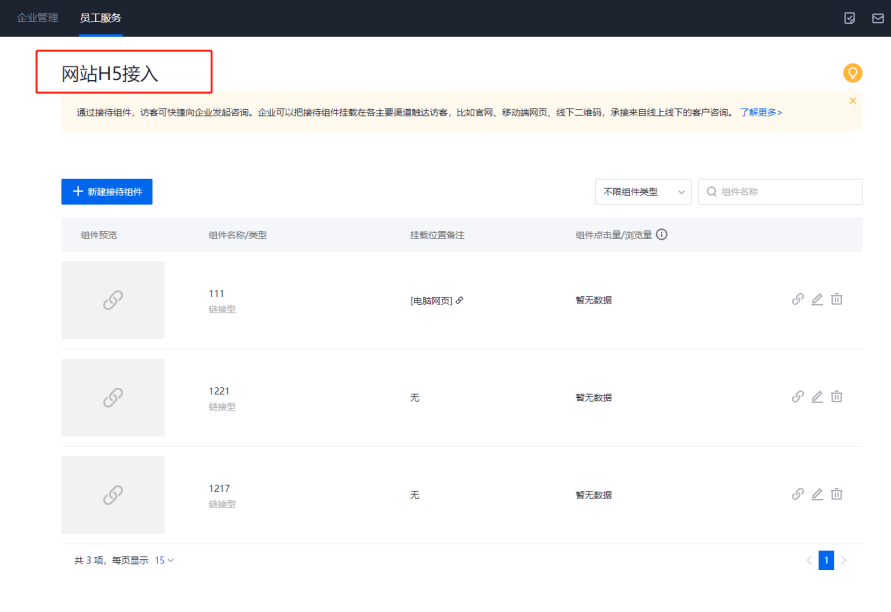Screen dimensions: 891x612
Task: Click component name 1221
Action: (219, 391)
